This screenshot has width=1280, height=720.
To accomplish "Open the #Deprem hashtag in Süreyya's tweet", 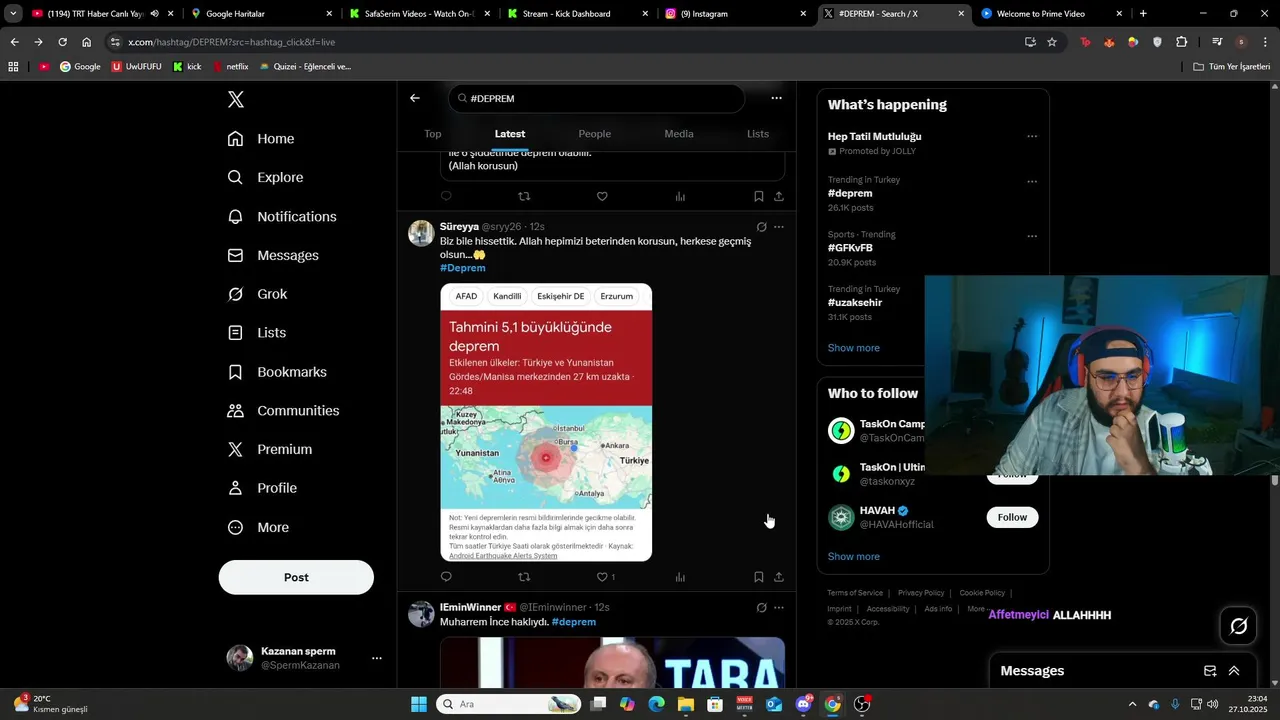I will (x=463, y=268).
